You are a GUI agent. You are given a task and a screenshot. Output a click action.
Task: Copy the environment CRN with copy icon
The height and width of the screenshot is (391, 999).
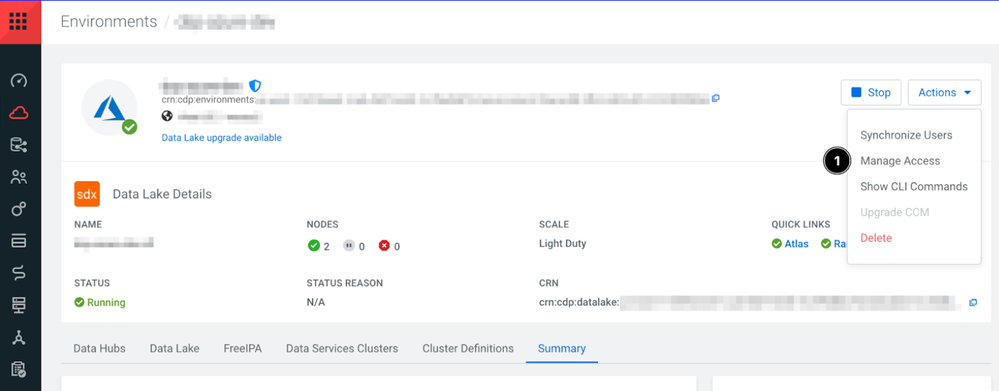tap(715, 98)
